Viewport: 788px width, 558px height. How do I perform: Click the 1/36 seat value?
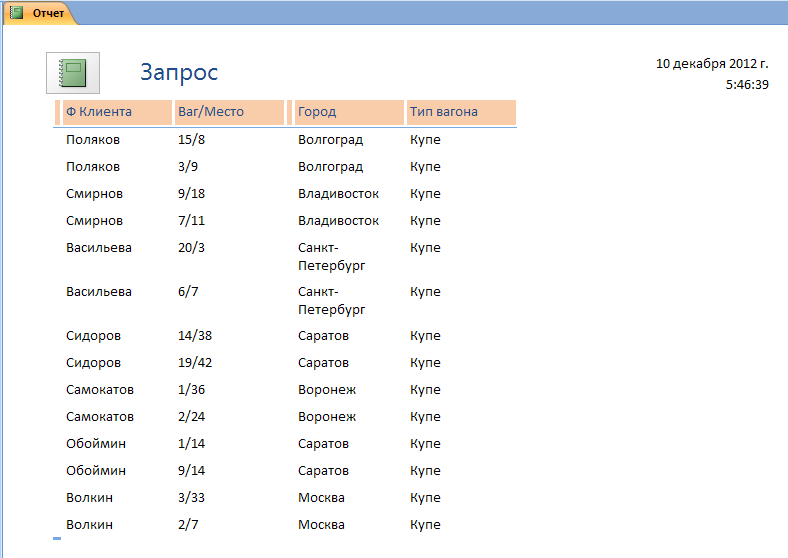pyautogui.click(x=191, y=390)
